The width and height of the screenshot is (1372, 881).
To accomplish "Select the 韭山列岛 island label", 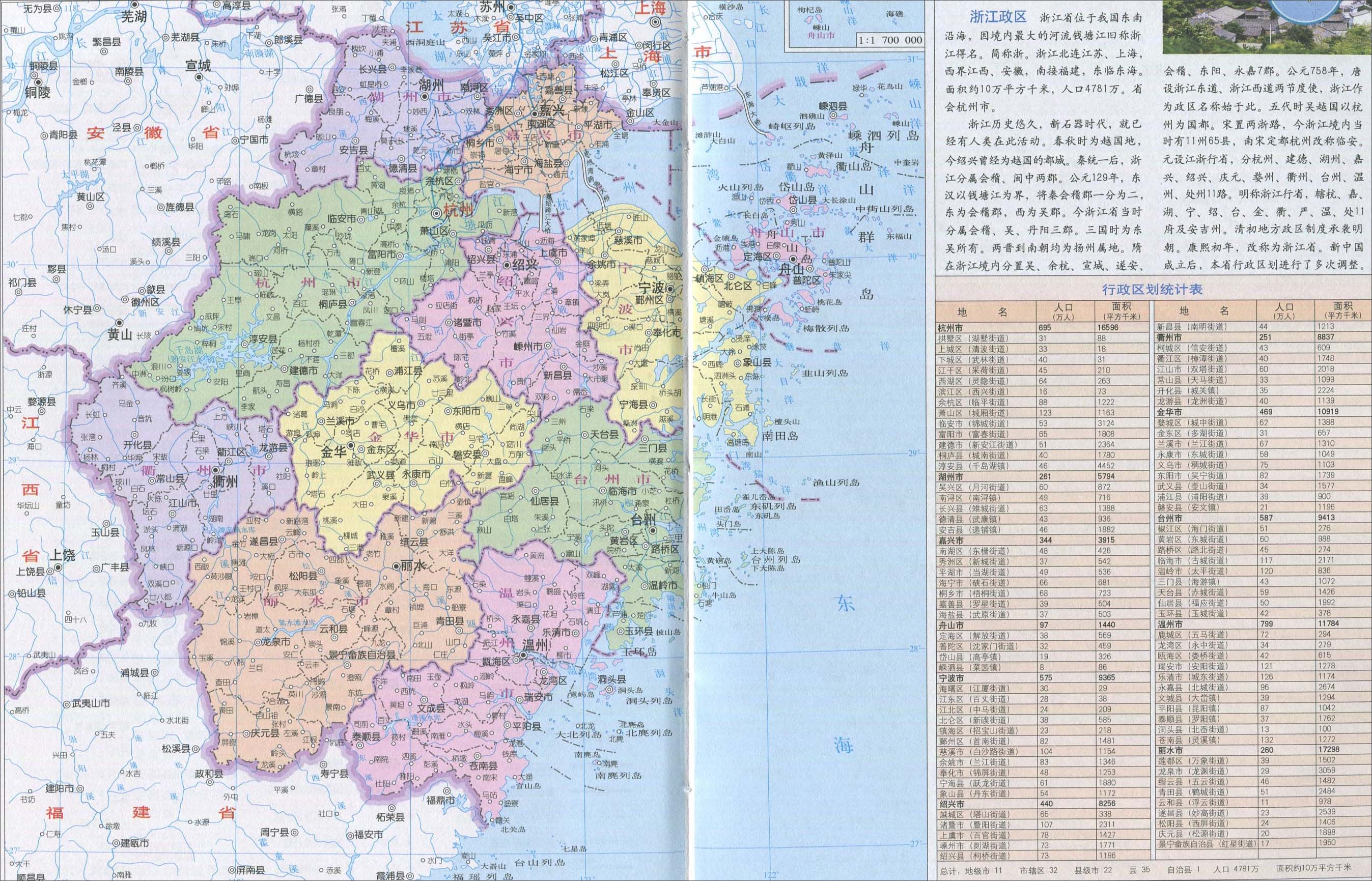I will 824,373.
